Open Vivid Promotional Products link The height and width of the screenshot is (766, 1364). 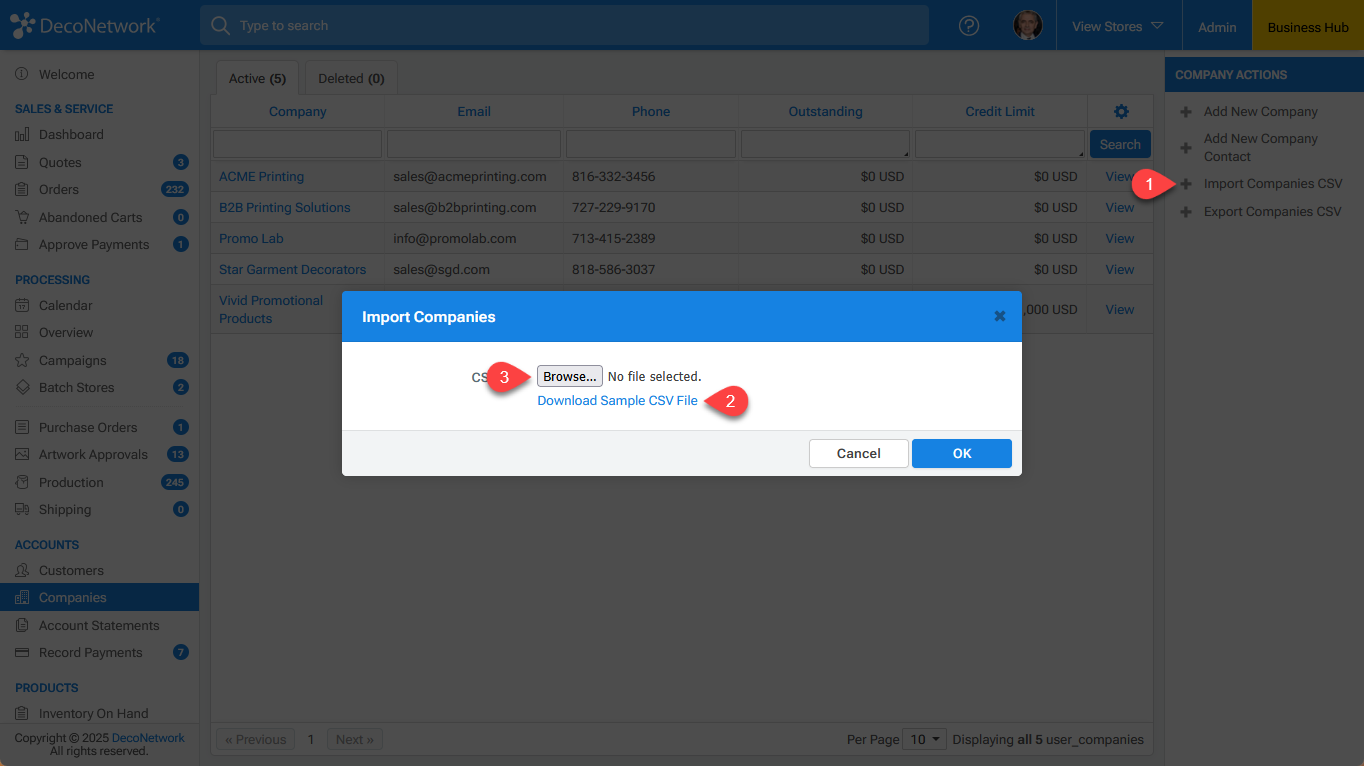[271, 310]
